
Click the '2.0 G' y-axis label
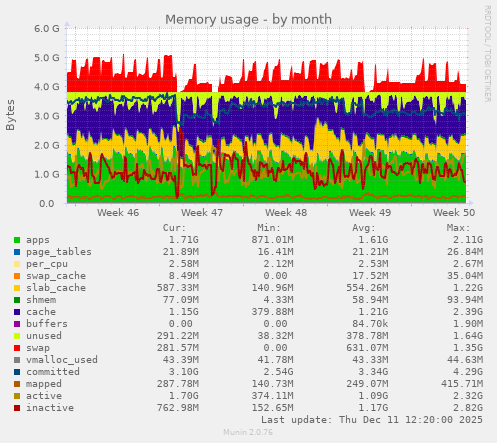click(x=47, y=145)
